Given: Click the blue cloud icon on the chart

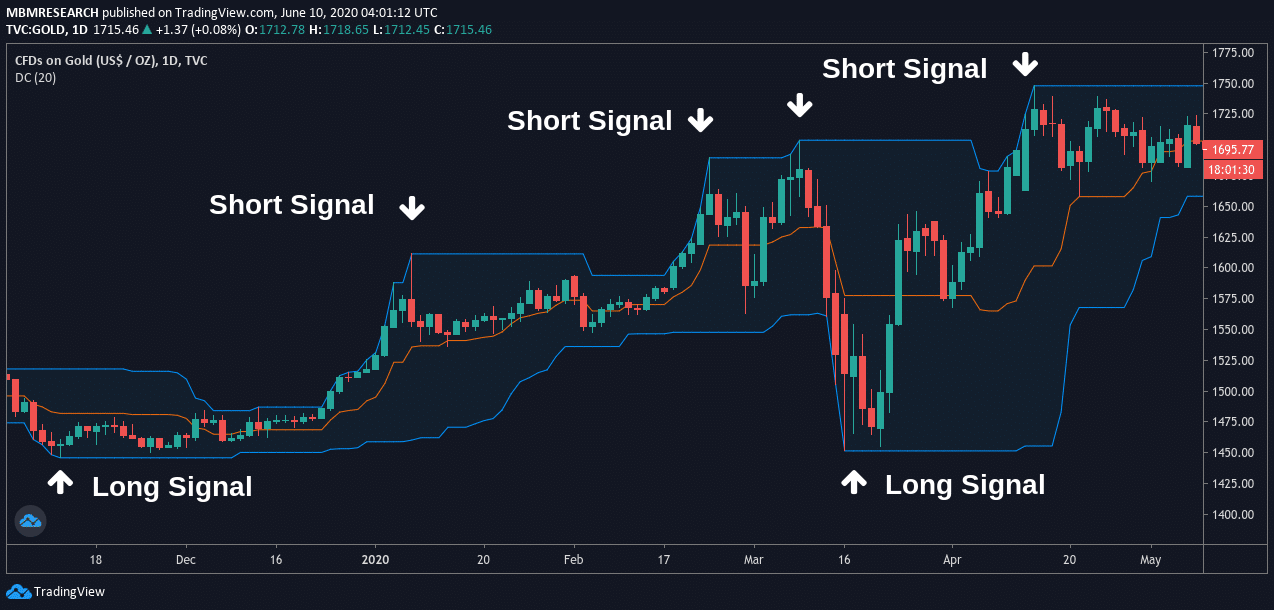Looking at the screenshot, I should pos(30,521).
